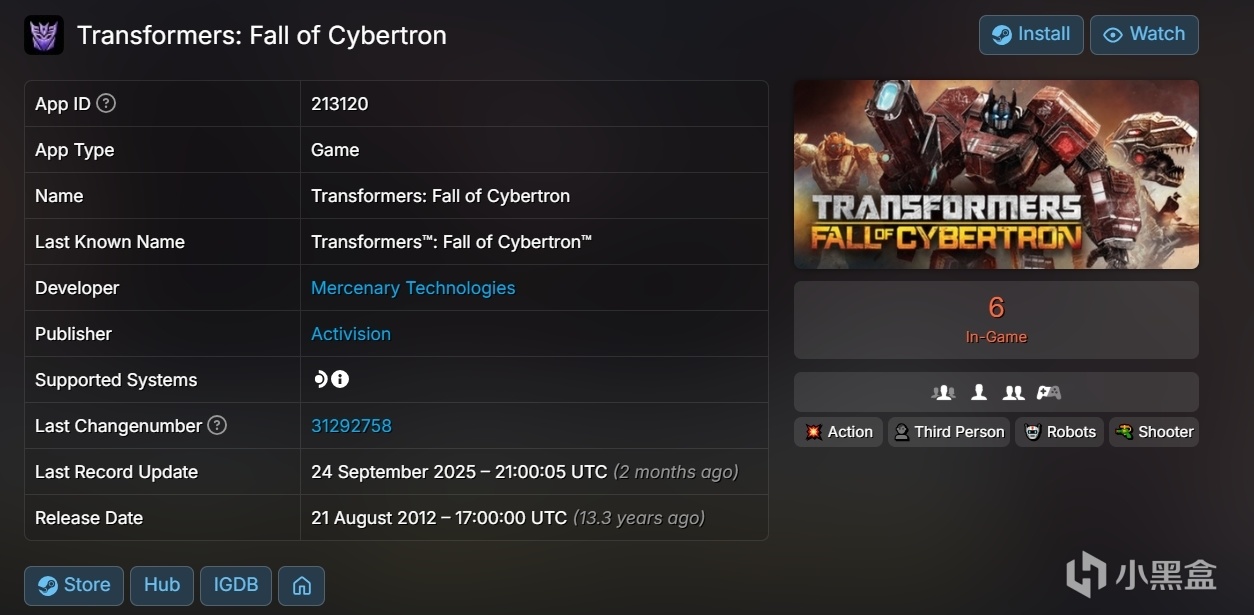1254x615 pixels.
Task: Select the Third Person tag
Action: (948, 432)
